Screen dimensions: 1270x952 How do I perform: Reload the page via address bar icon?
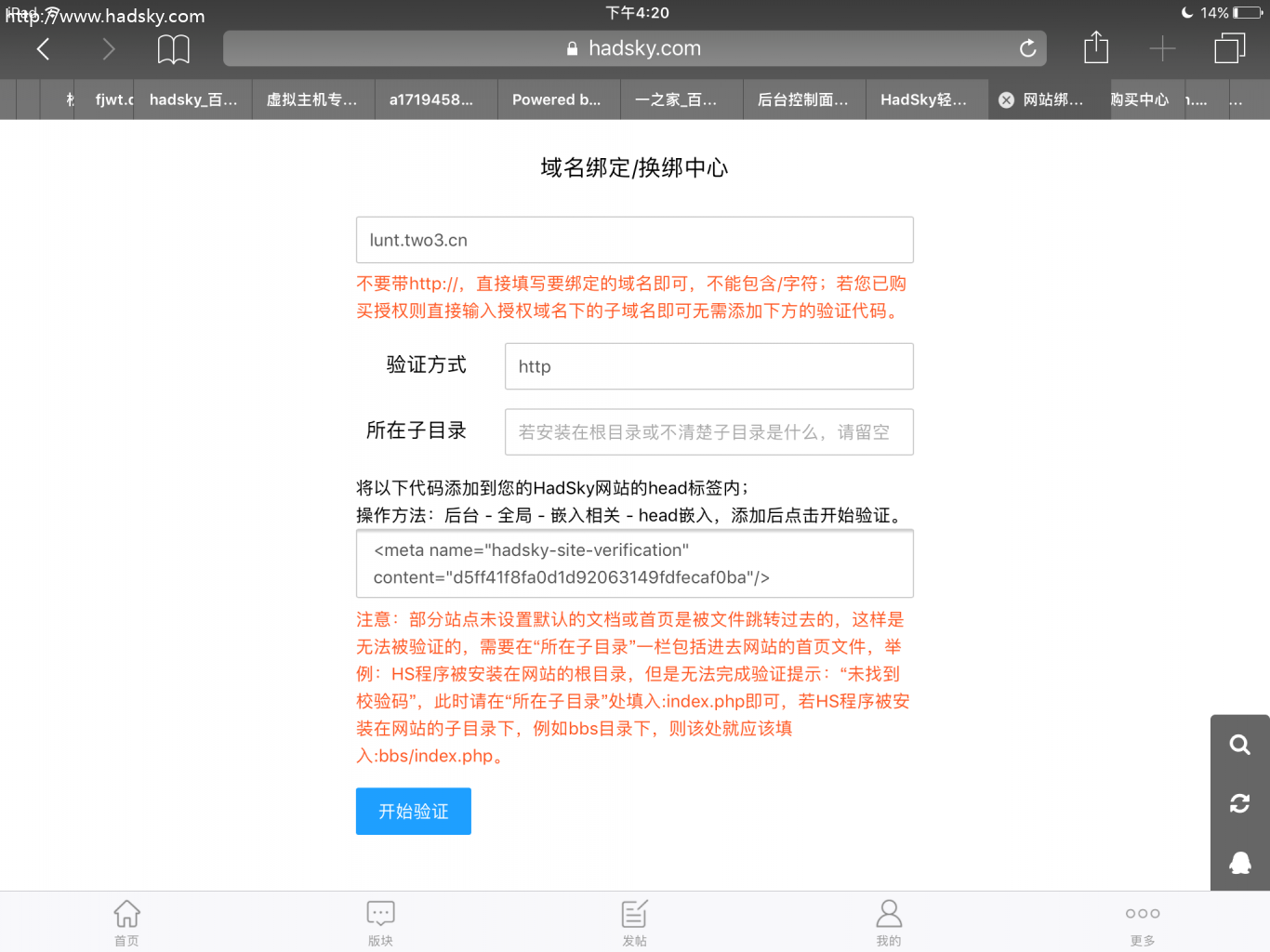[1027, 48]
